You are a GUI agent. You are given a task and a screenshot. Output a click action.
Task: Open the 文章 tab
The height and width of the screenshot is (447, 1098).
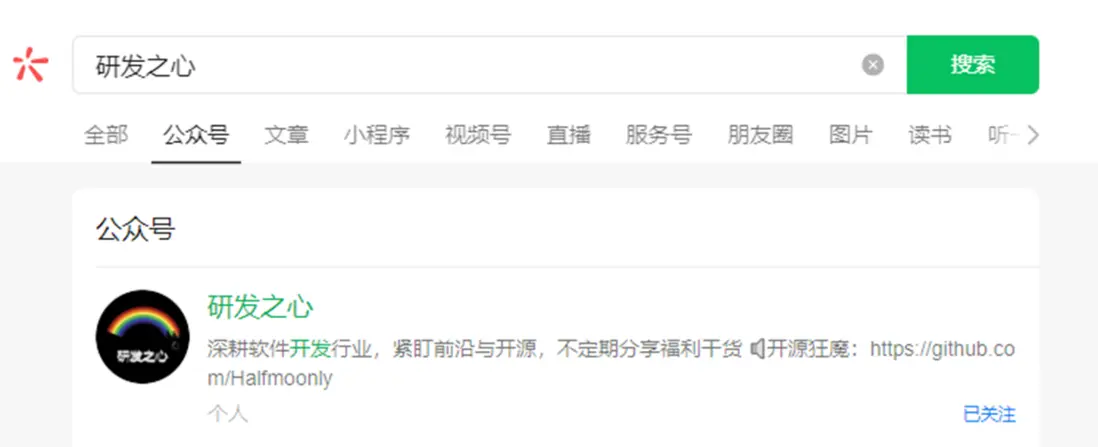click(286, 135)
